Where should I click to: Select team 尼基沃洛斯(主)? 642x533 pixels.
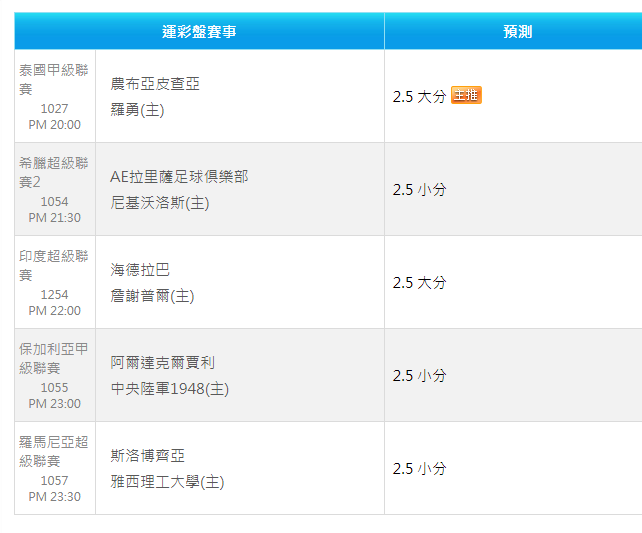pos(160,203)
